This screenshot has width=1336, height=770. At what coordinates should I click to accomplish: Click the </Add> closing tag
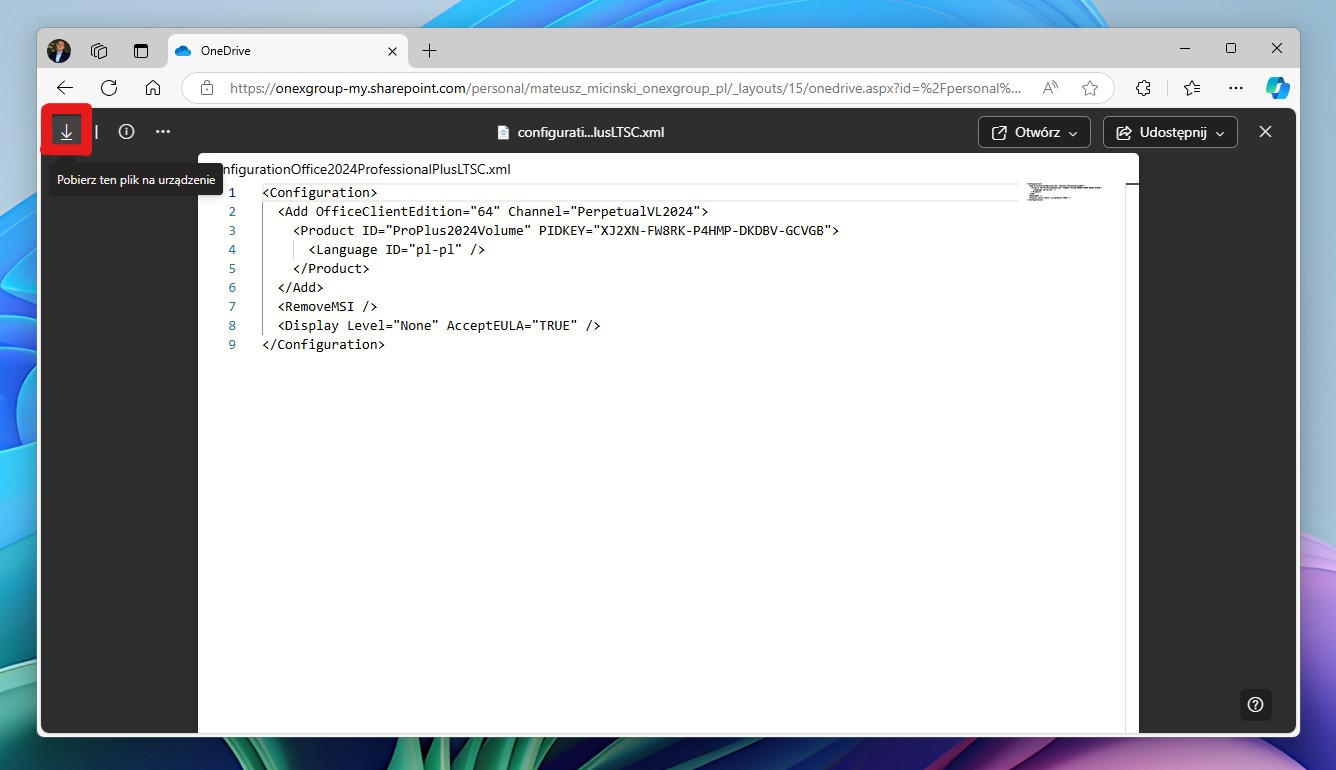coord(300,287)
